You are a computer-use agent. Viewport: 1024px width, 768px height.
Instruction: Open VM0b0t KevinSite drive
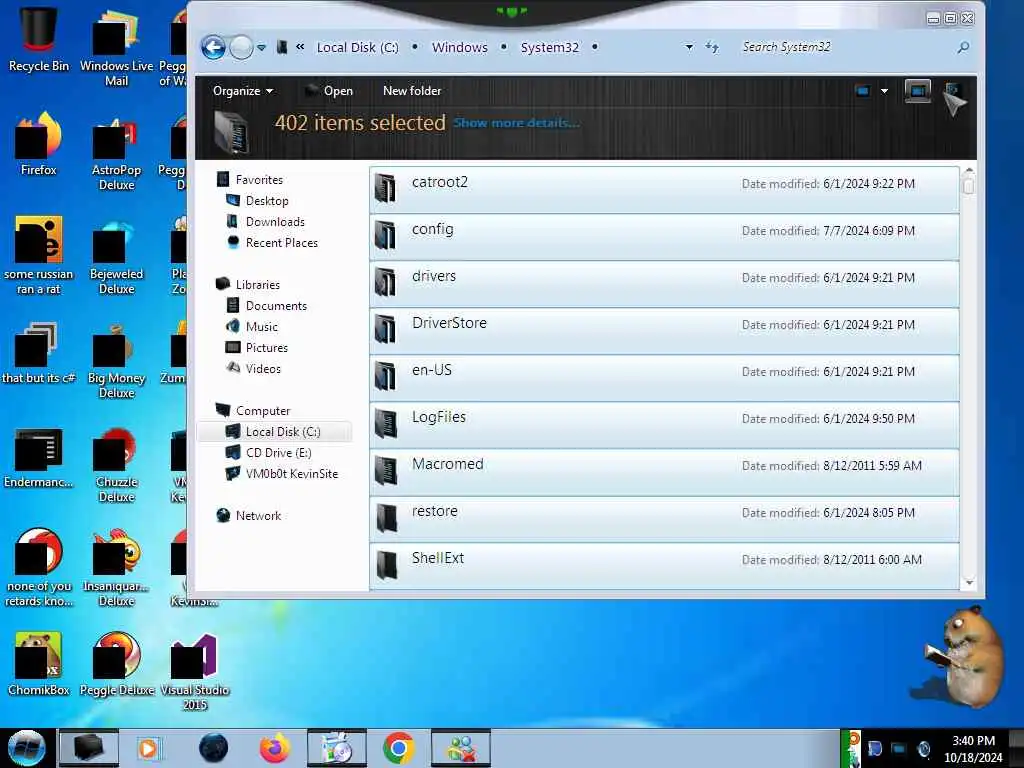click(291, 473)
